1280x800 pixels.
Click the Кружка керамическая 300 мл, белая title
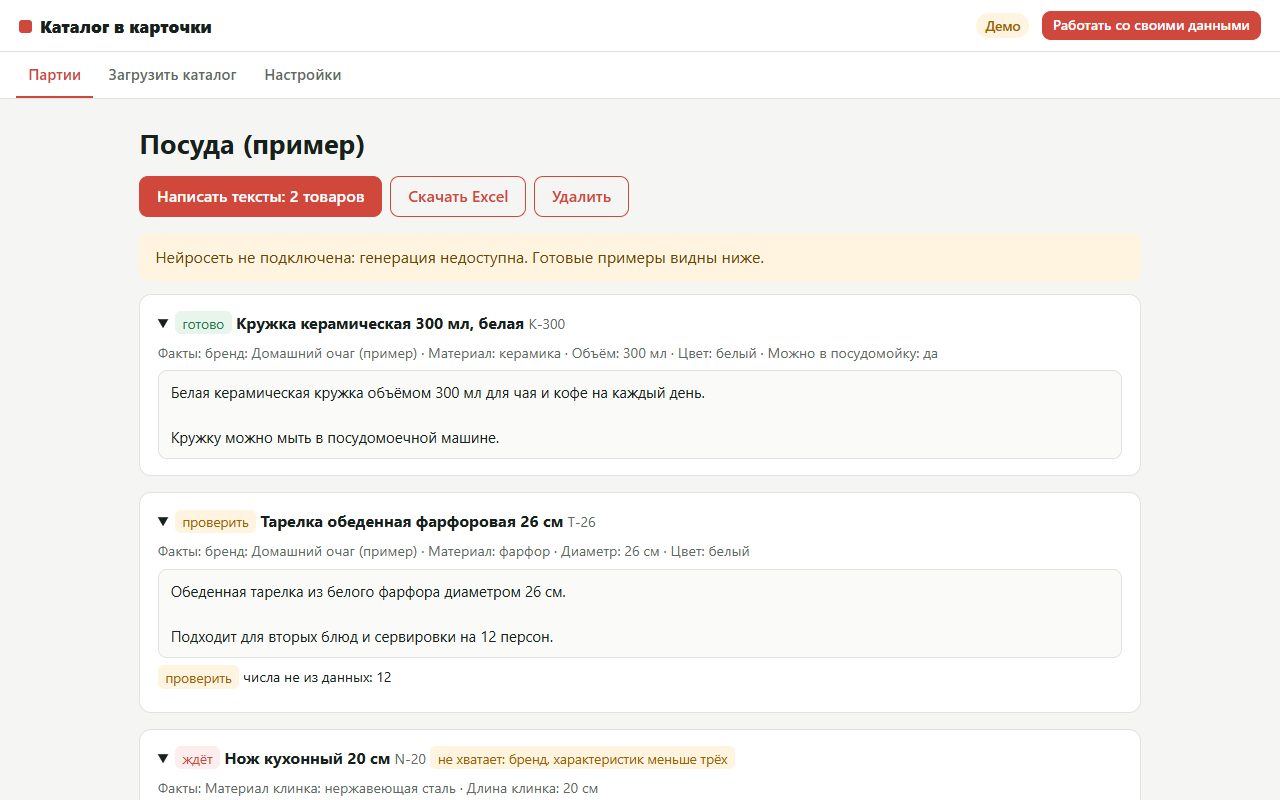pyautogui.click(x=380, y=323)
